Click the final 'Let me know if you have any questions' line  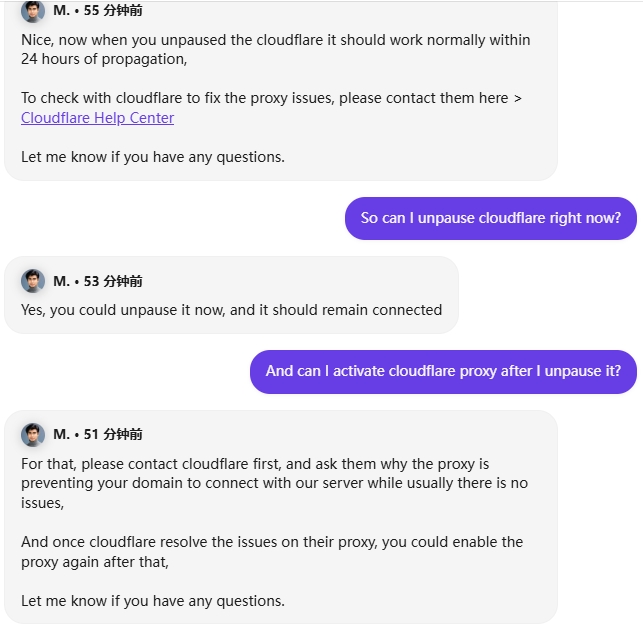pos(153,601)
